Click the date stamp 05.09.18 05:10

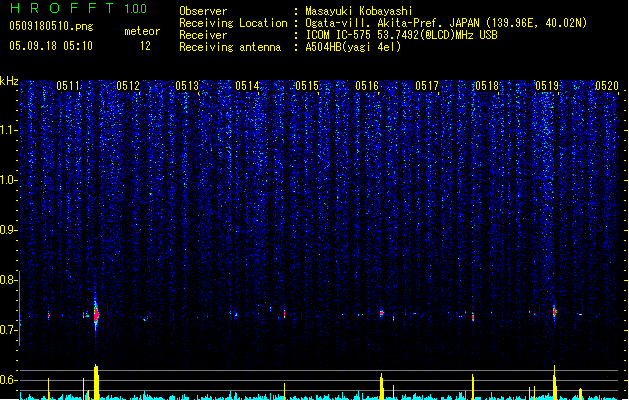[x=51, y=46]
